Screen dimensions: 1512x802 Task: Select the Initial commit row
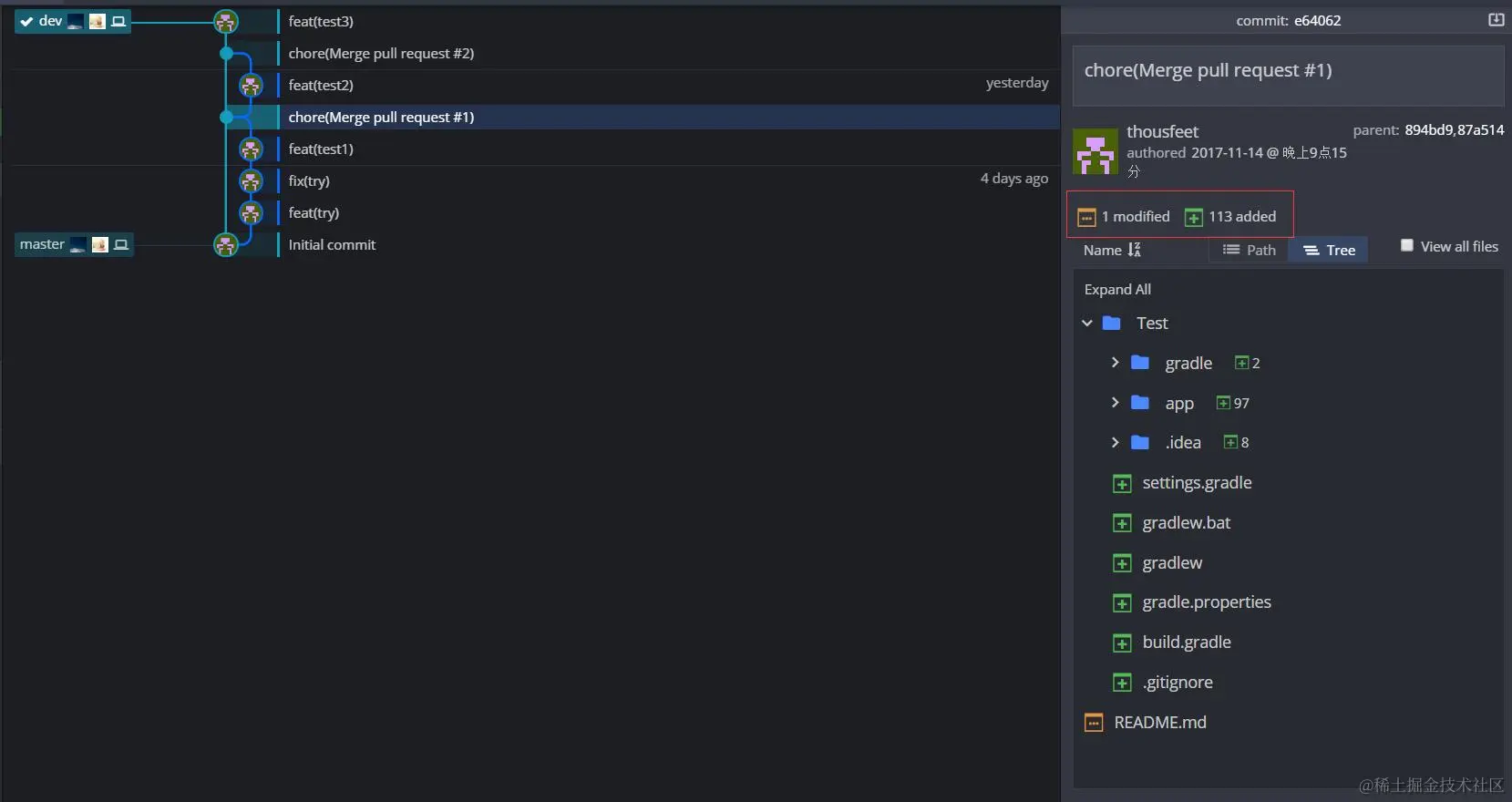click(x=332, y=244)
